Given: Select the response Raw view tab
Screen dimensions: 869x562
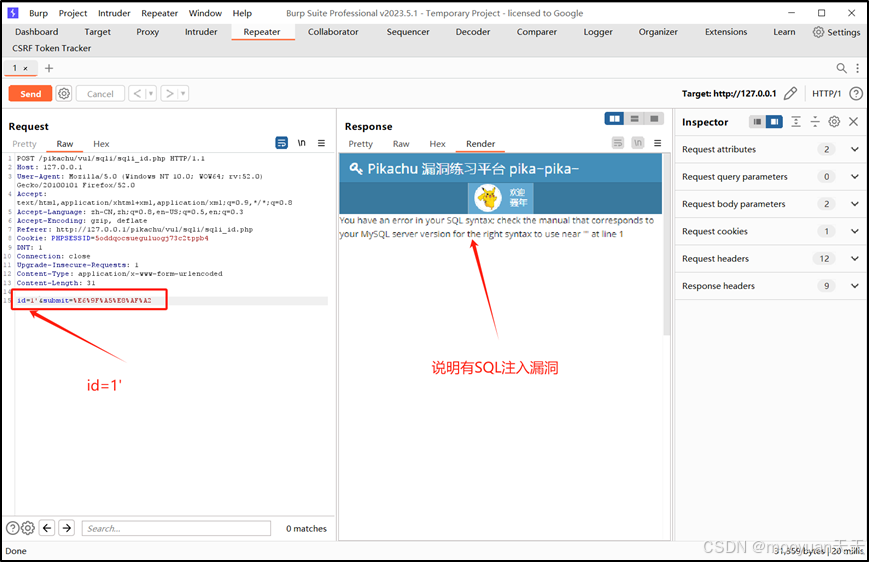Looking at the screenshot, I should 401,144.
